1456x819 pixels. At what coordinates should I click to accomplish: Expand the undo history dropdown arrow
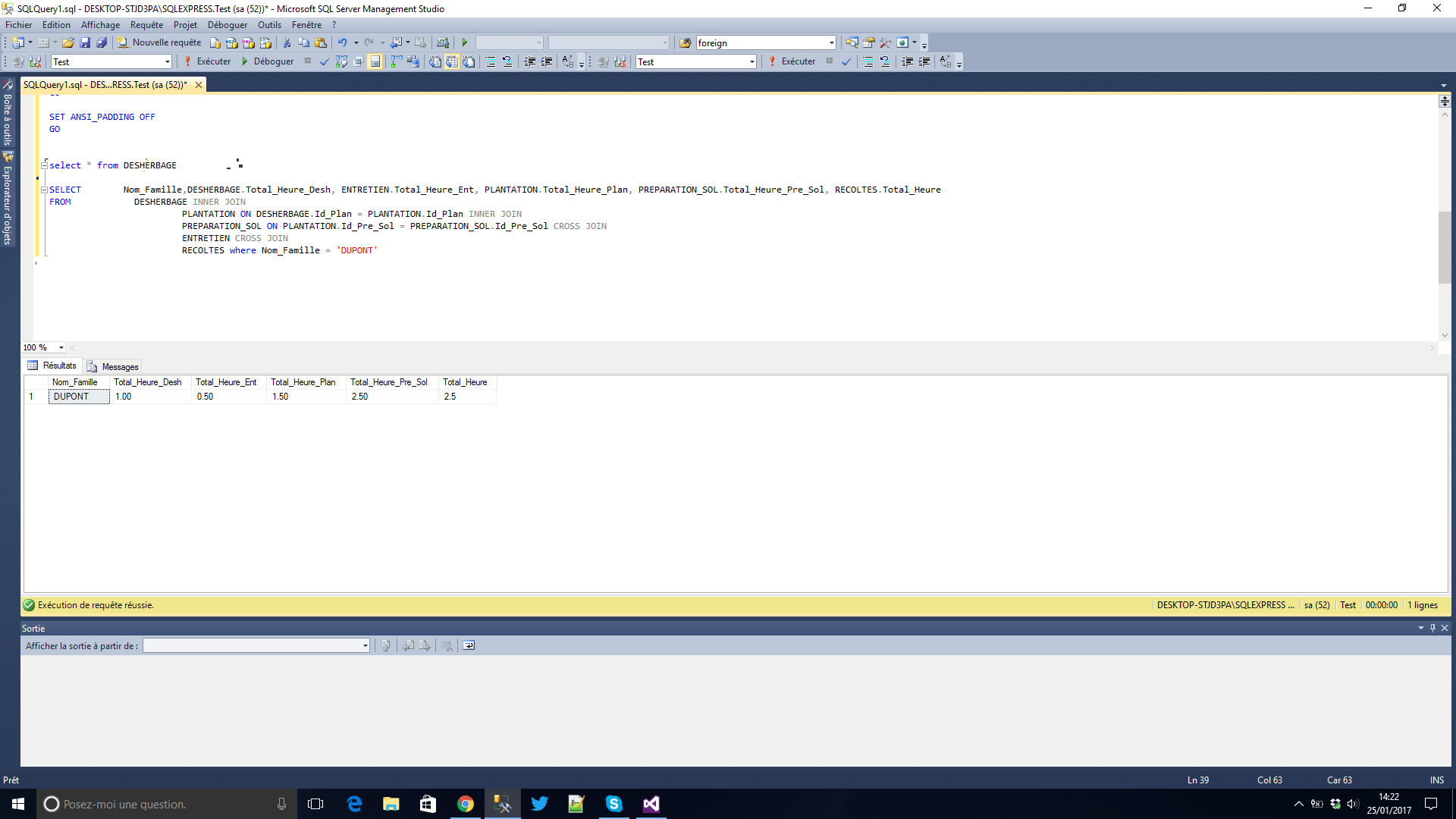(x=356, y=43)
